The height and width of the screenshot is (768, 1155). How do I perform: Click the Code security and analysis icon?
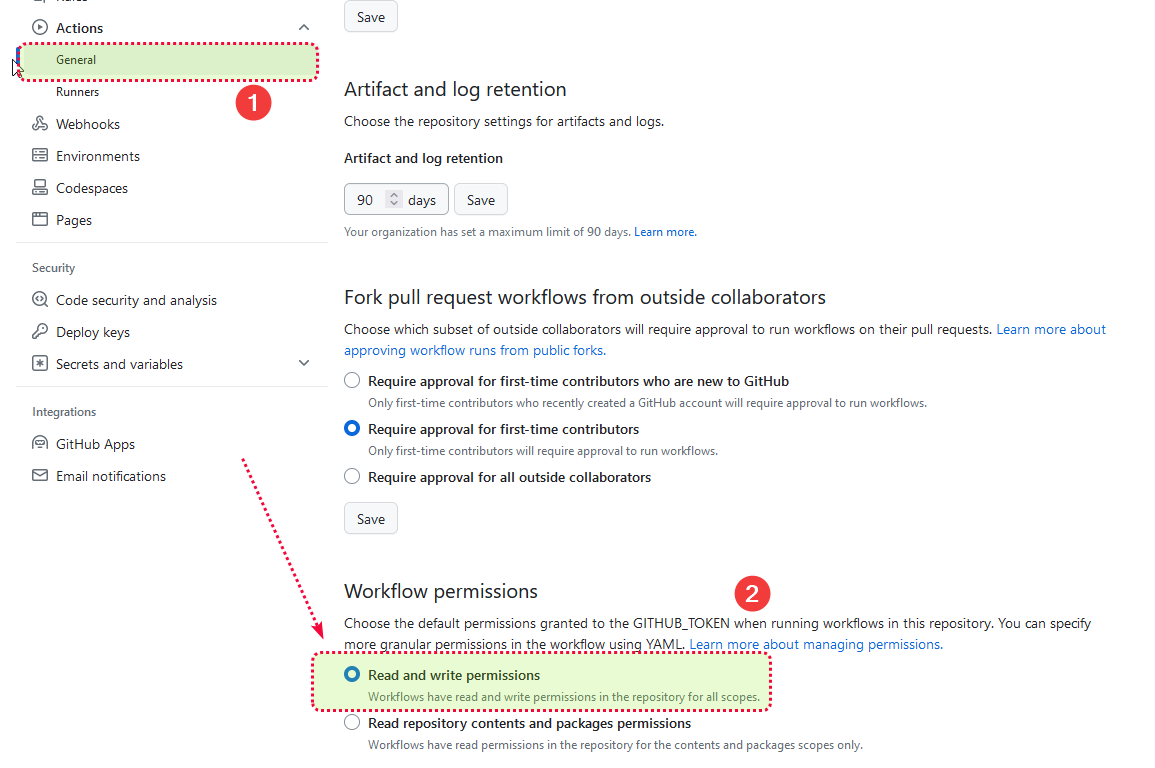click(x=40, y=300)
